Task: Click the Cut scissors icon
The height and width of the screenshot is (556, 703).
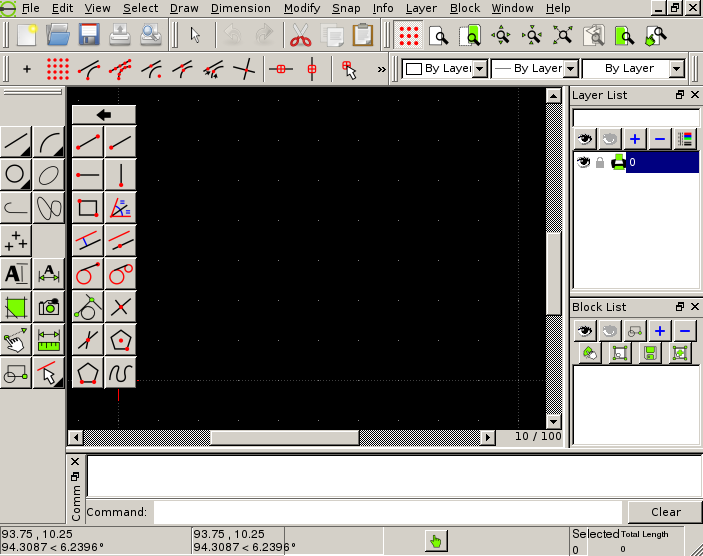Action: (300, 35)
